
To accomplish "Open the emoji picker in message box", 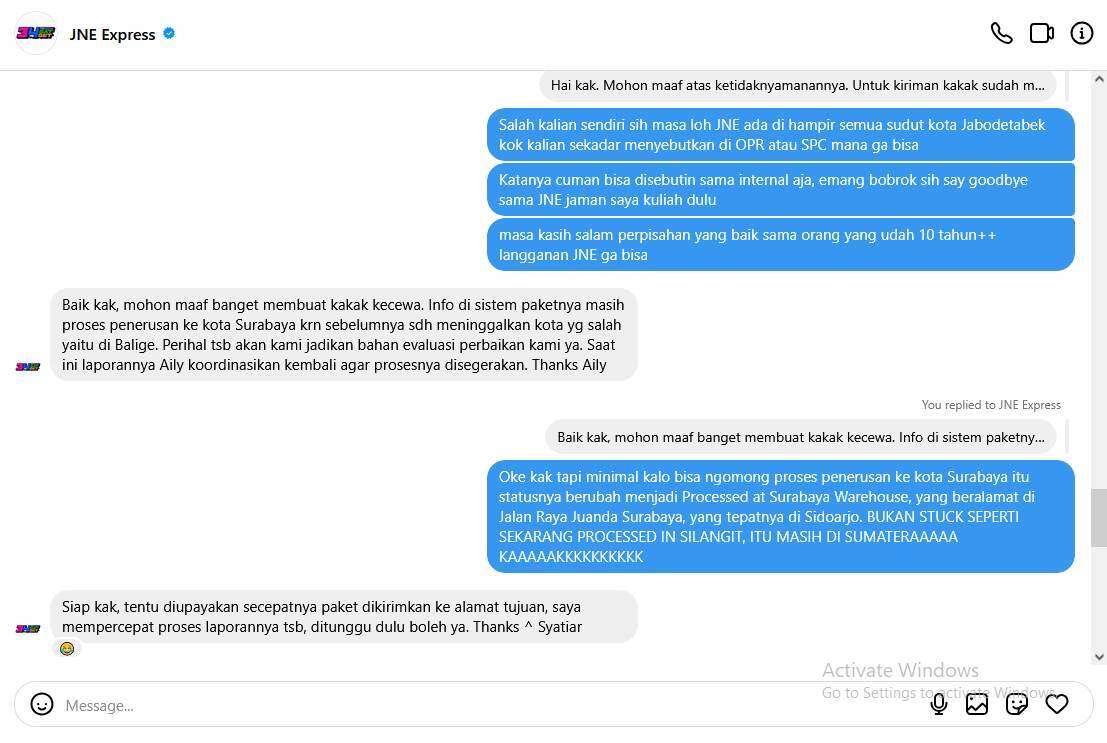I will 42,704.
